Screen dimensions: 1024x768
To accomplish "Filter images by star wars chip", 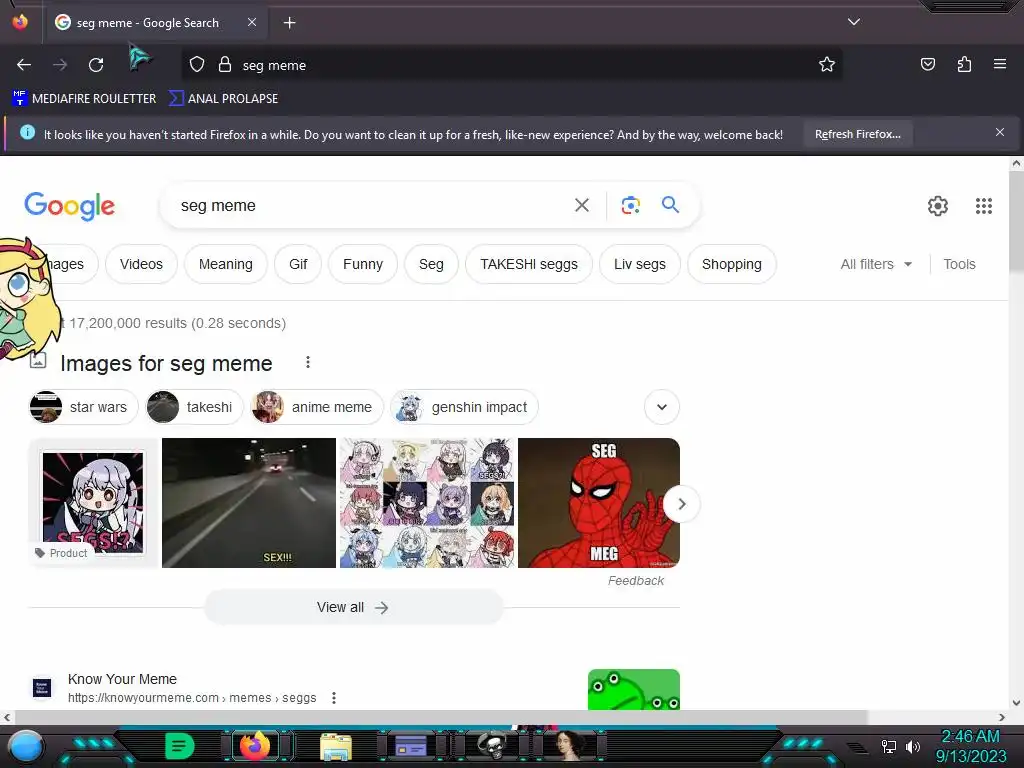I will (84, 407).
